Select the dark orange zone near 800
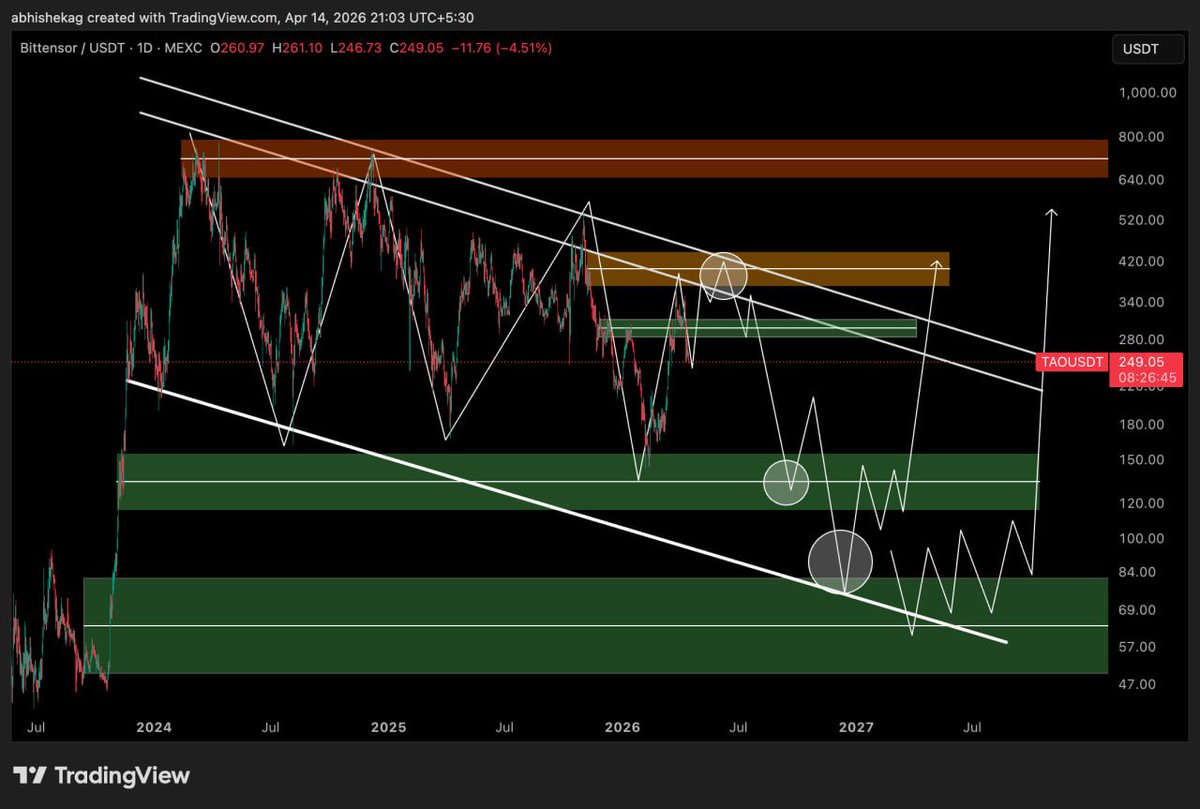1200x809 pixels. pyautogui.click(x=644, y=159)
